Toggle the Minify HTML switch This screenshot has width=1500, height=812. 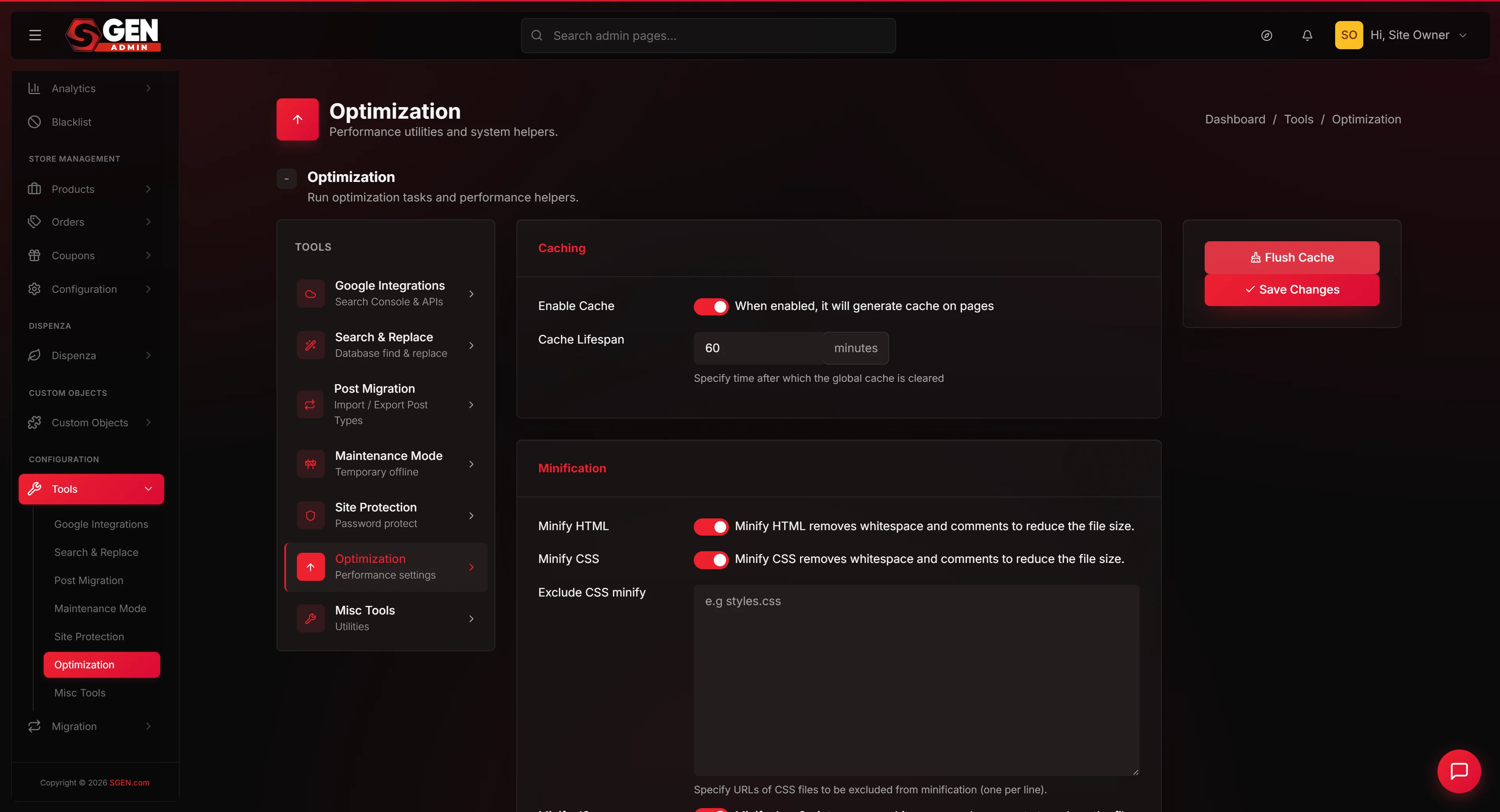coord(711,527)
